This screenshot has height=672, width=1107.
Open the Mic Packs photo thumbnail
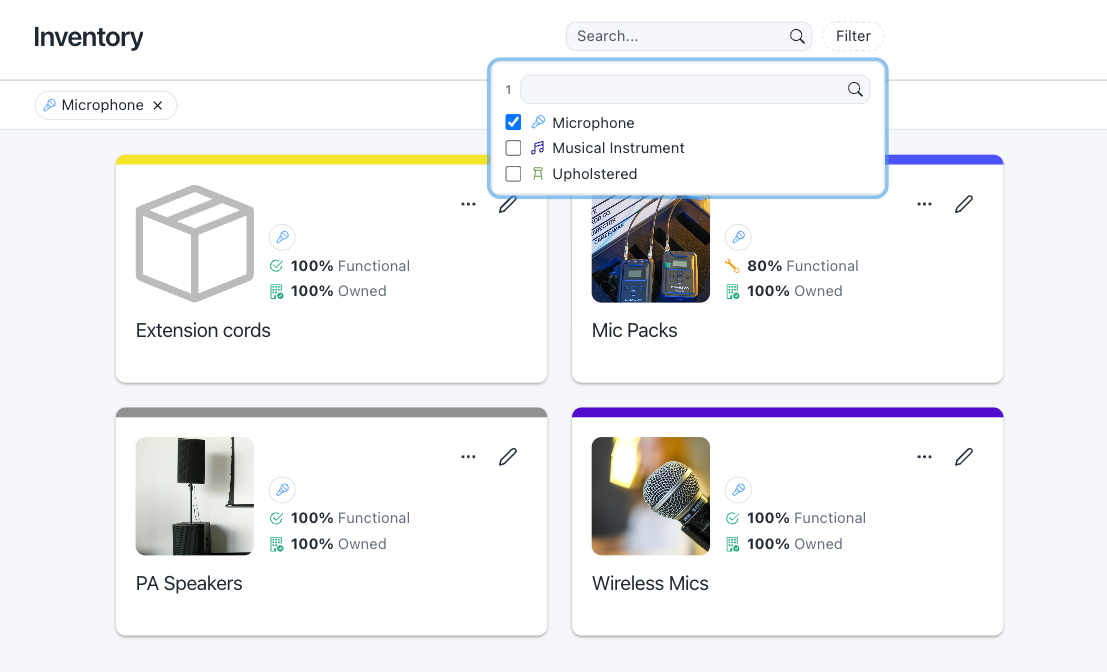tap(651, 249)
